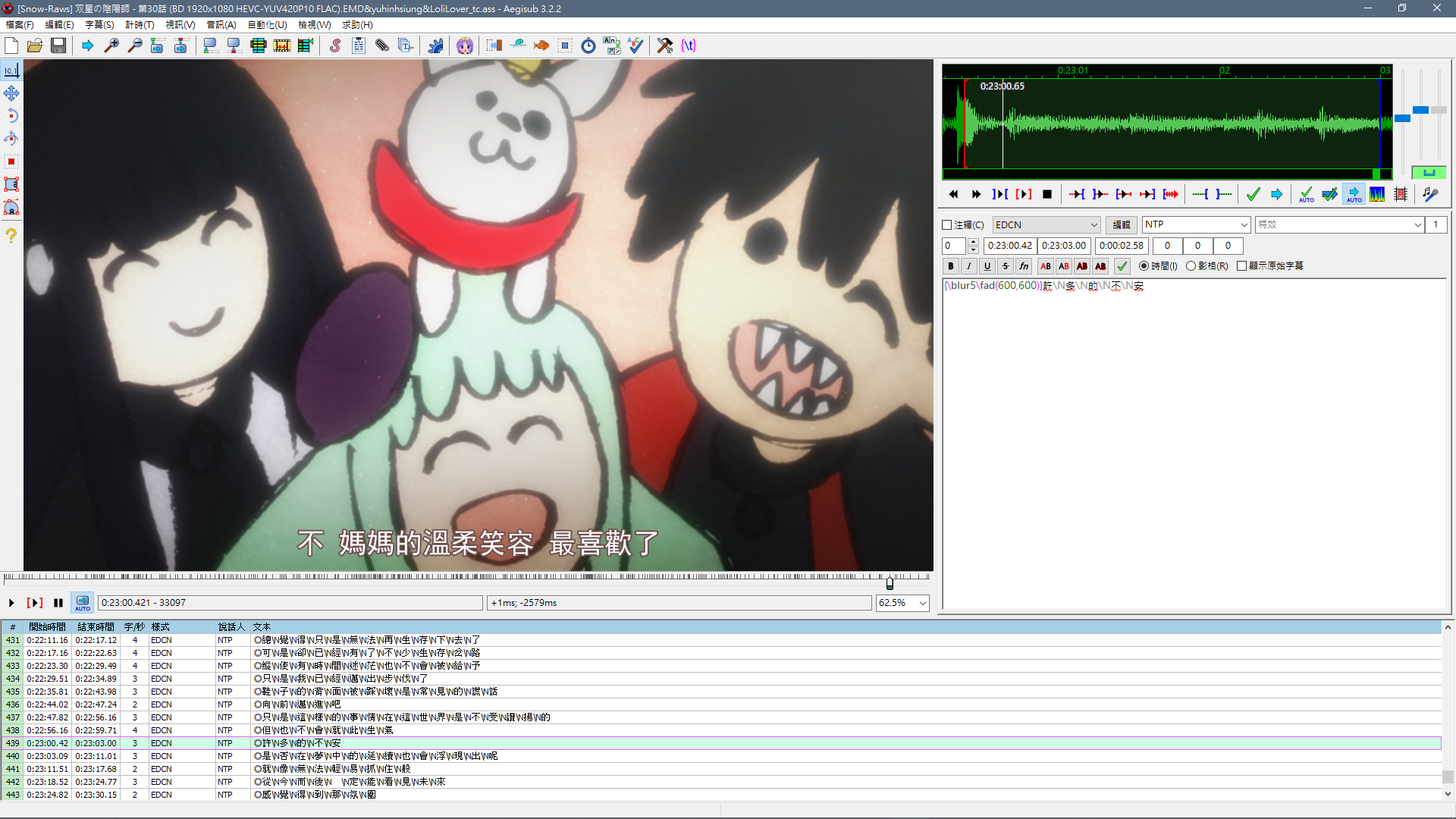Screen dimensions: 1456x819
Task: Open the 特效 effect dropdown
Action: (1339, 225)
